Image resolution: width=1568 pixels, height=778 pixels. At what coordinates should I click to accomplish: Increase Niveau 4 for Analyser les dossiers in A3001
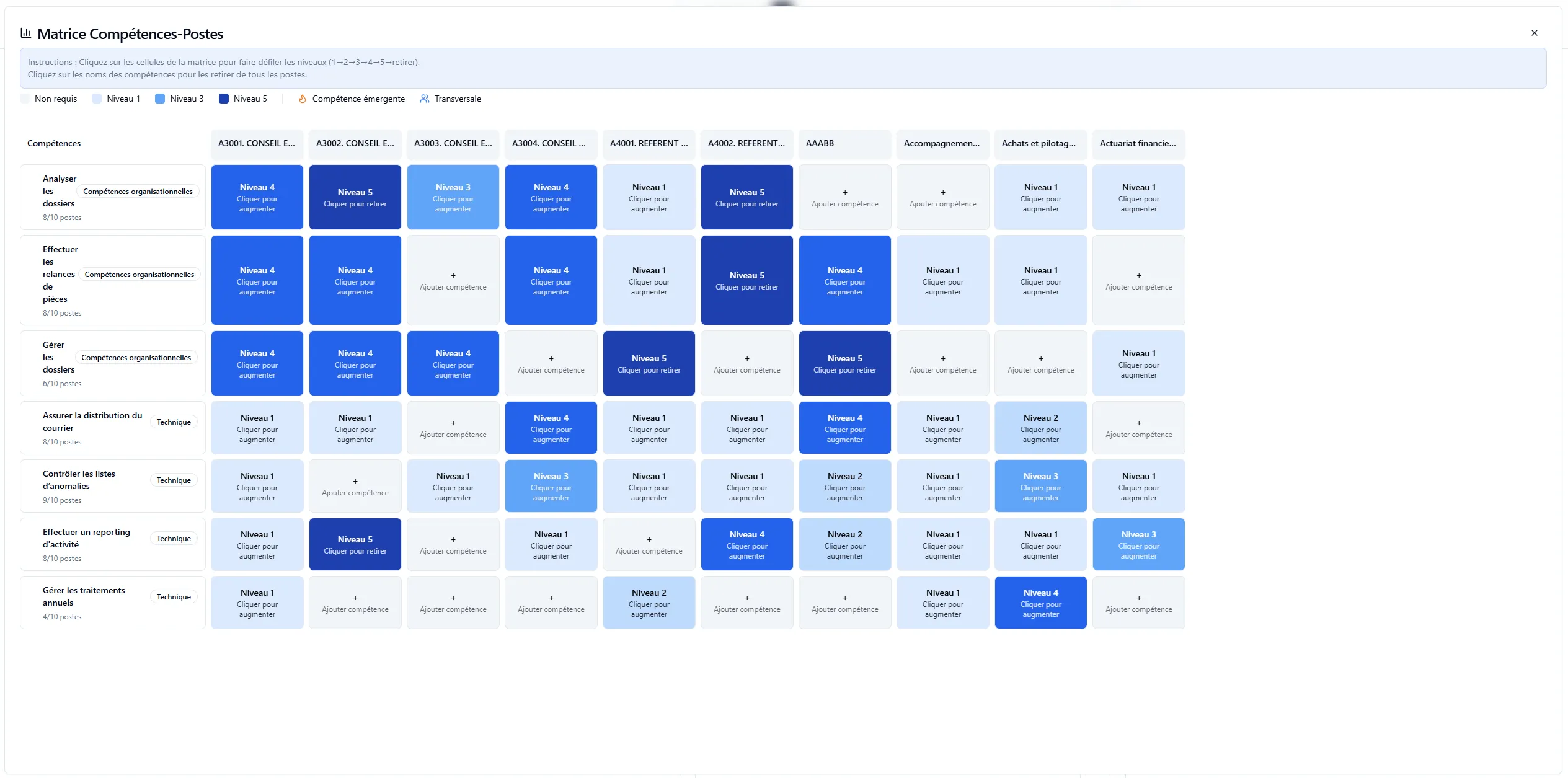coord(257,197)
